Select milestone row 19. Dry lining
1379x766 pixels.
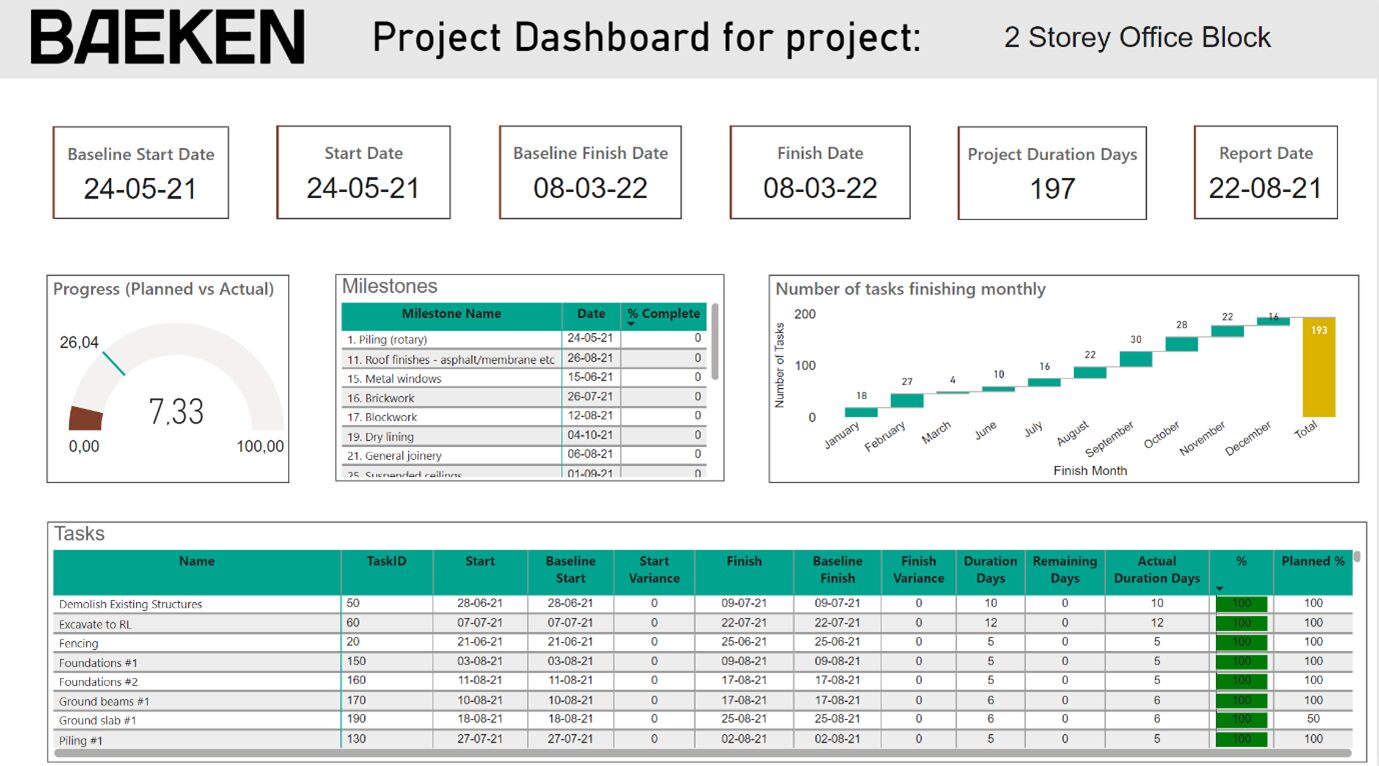(x=450, y=435)
